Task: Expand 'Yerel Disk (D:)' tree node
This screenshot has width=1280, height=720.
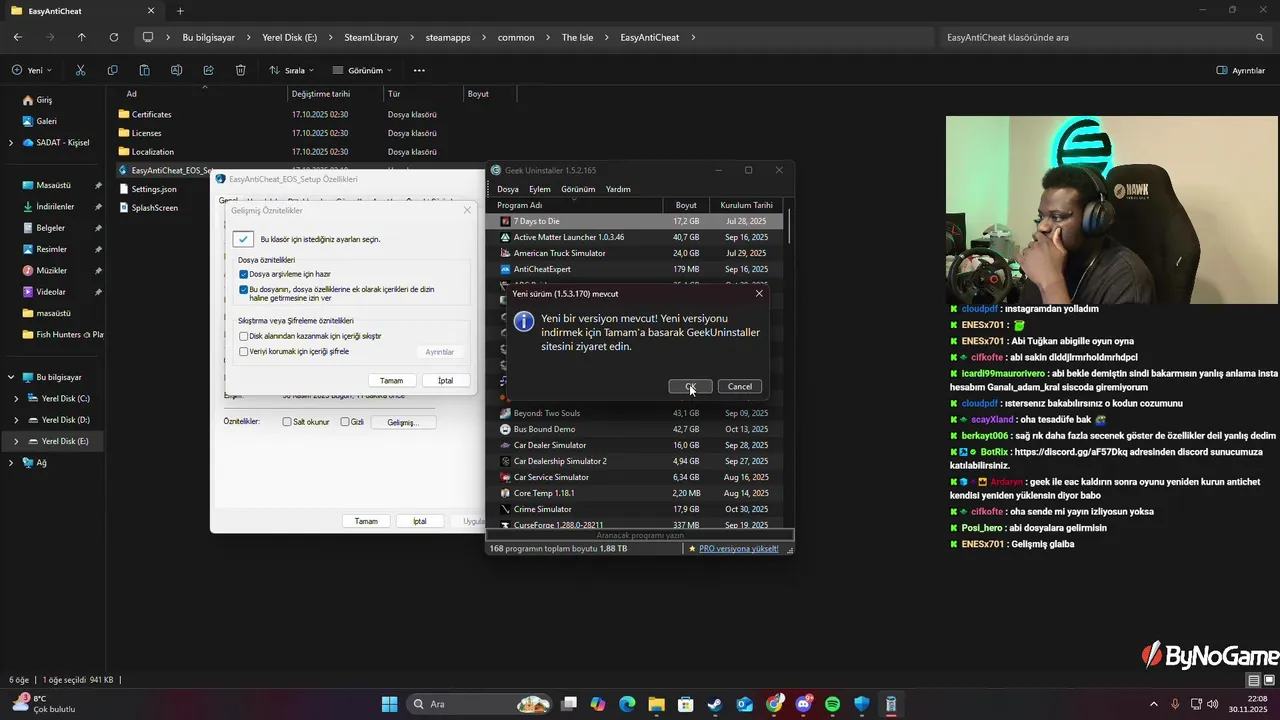Action: (x=17, y=420)
